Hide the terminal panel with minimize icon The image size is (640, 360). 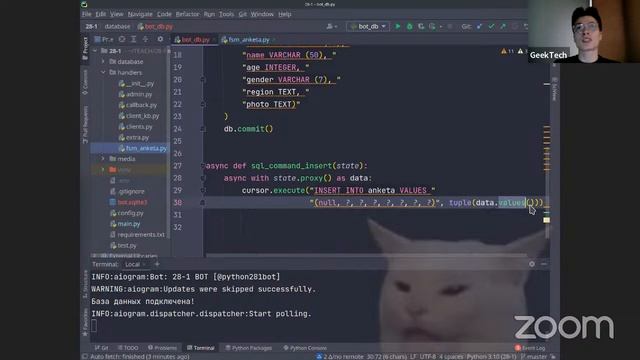pyautogui.click(x=544, y=264)
